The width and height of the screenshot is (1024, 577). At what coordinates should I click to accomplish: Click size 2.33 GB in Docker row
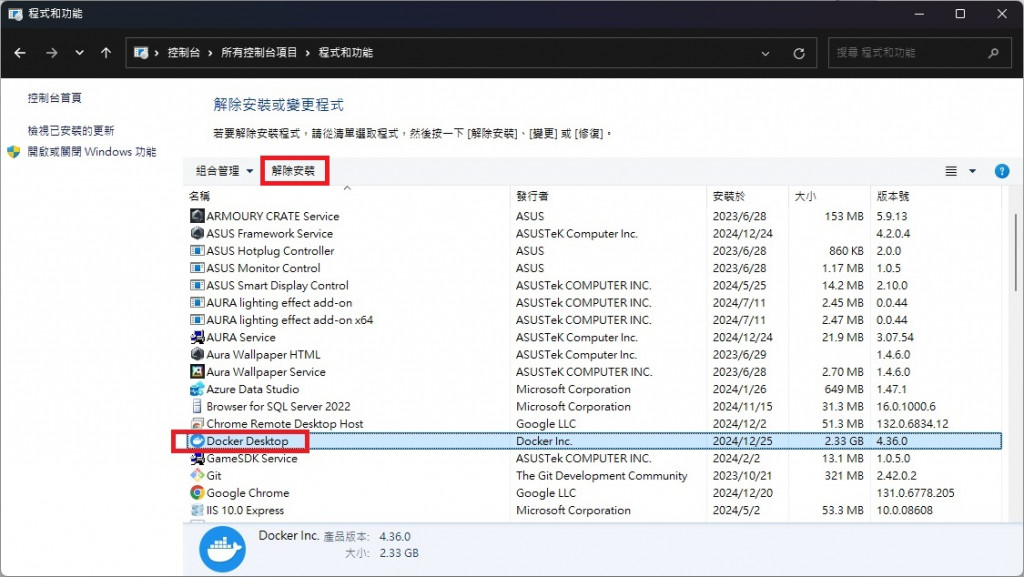point(844,441)
